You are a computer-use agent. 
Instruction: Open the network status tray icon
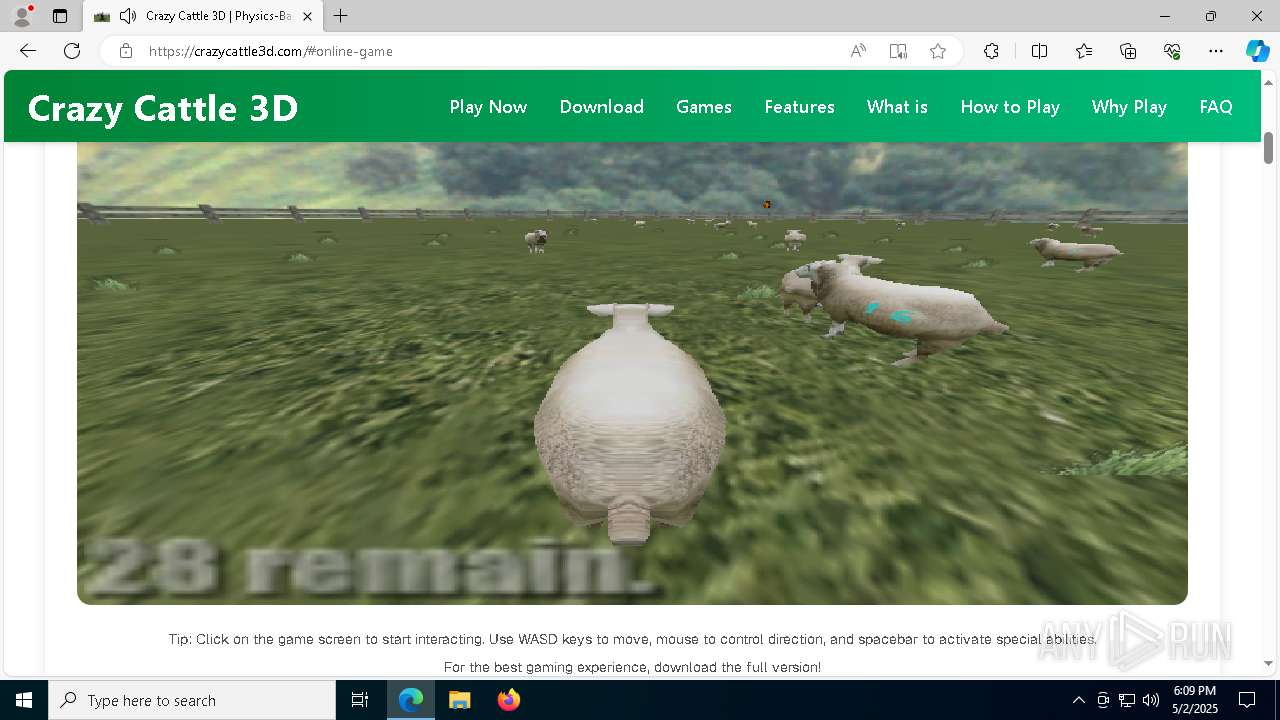[x=1127, y=700]
